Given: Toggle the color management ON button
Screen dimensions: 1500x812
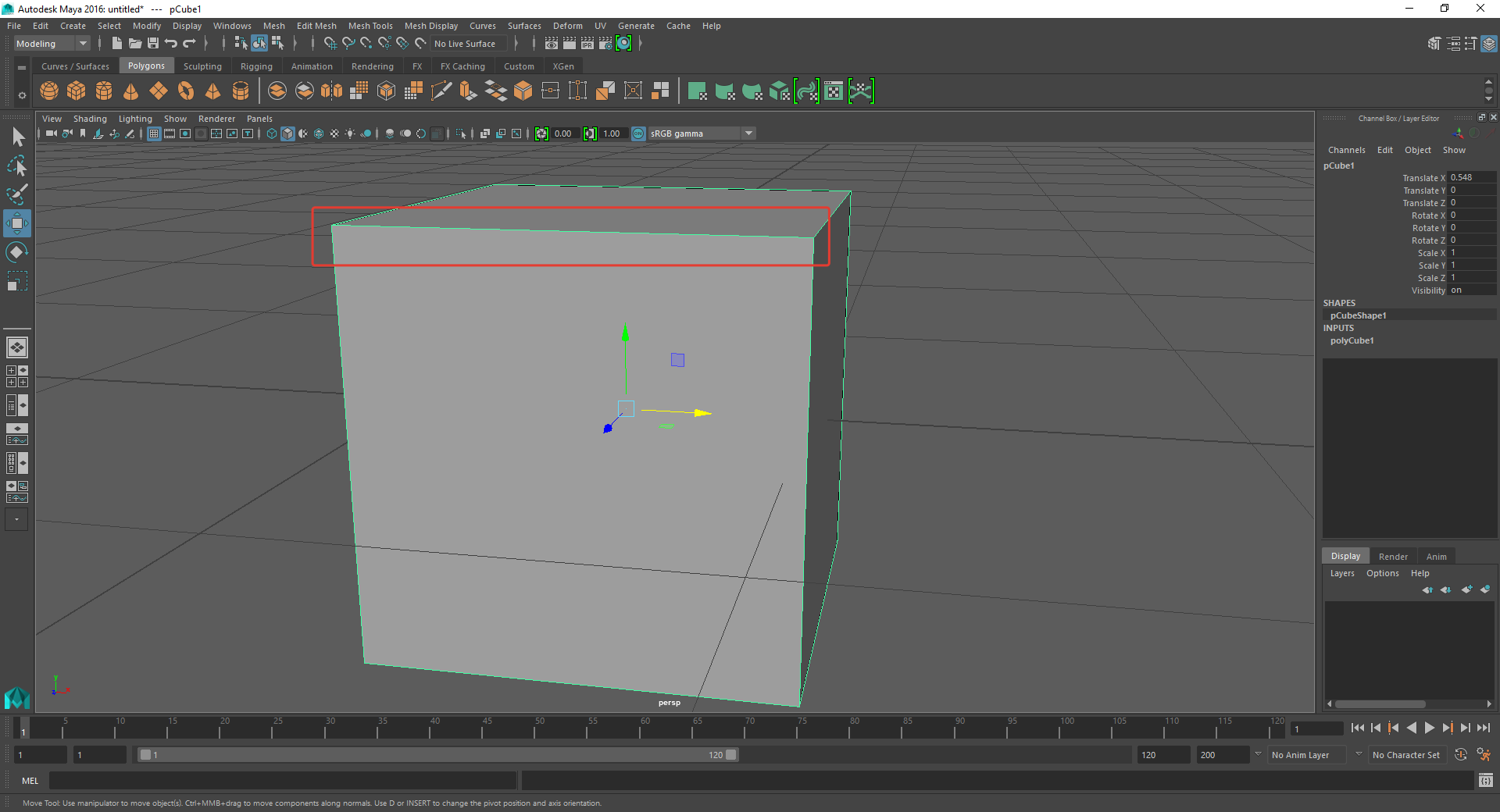Looking at the screenshot, I should [x=638, y=134].
